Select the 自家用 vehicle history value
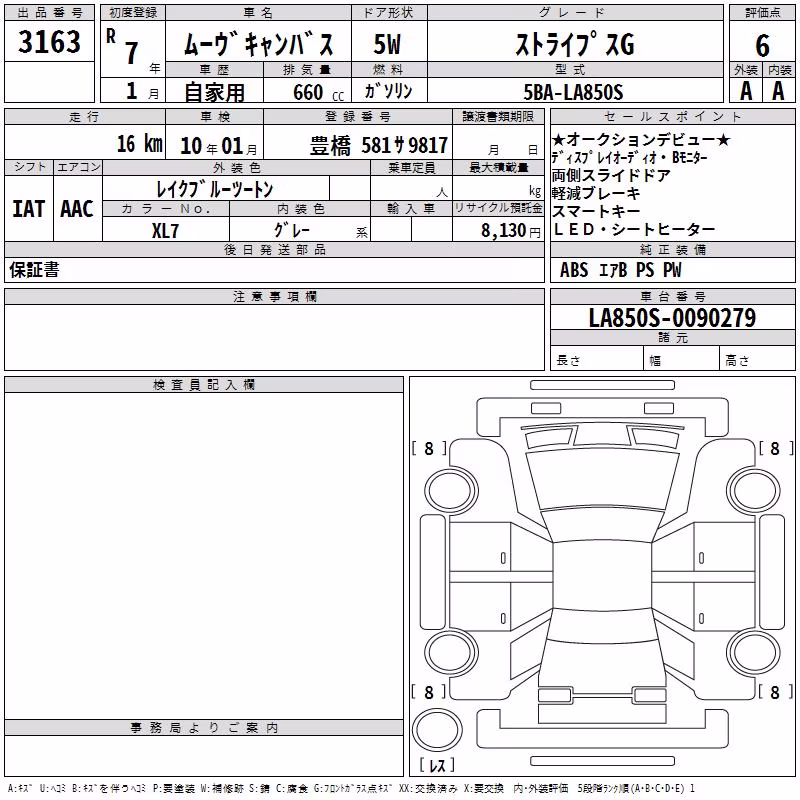 coord(214,92)
